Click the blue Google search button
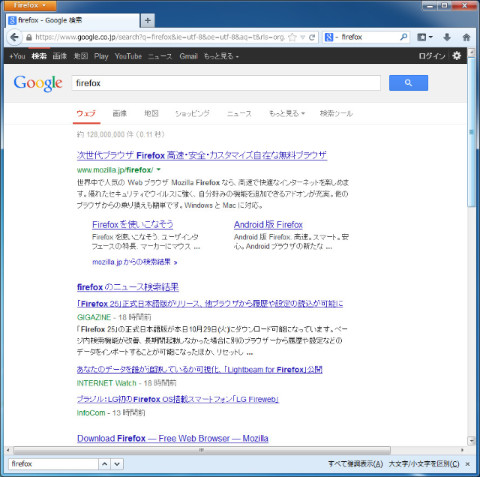This screenshot has width=480, height=477. click(408, 83)
